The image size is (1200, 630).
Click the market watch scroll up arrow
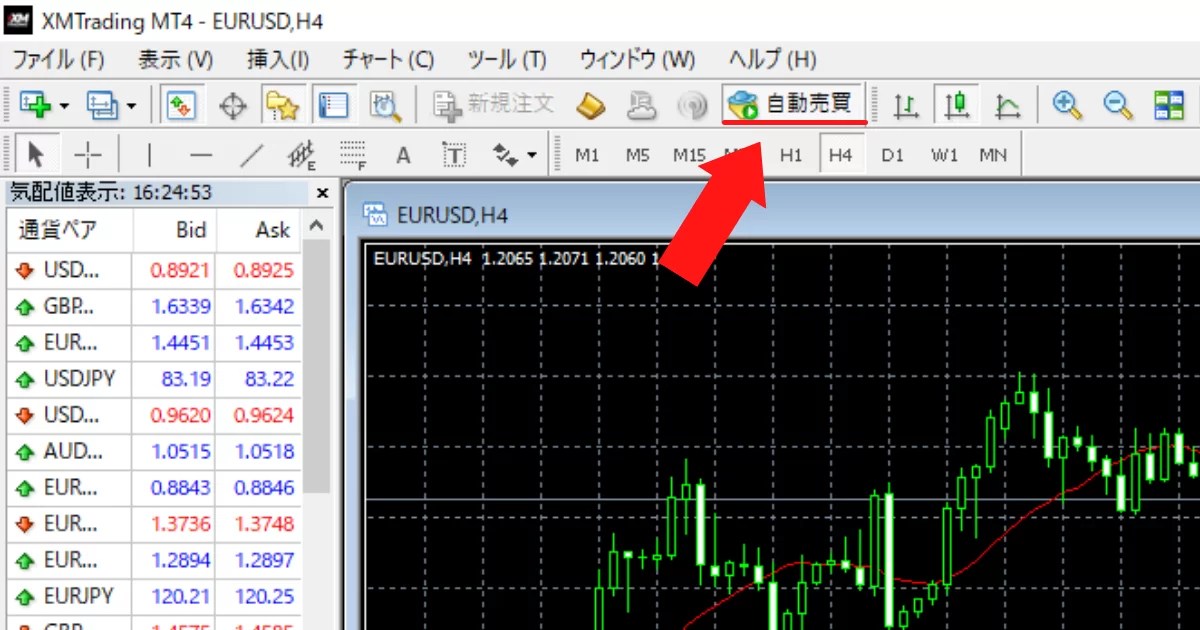[316, 228]
